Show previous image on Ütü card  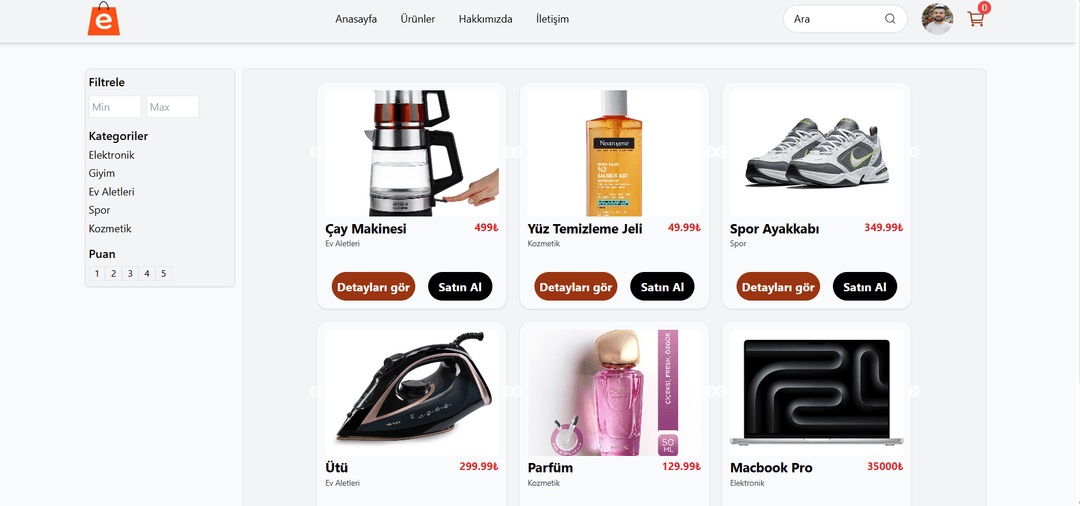click(x=314, y=391)
